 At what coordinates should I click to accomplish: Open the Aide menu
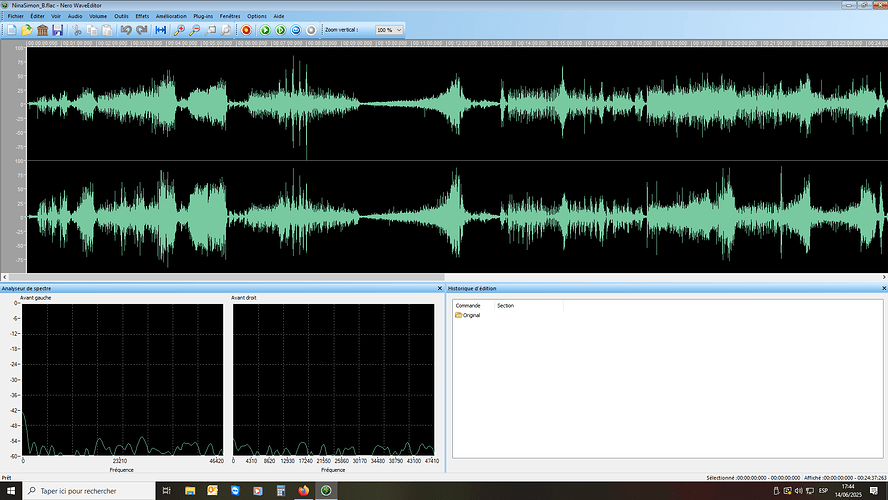pyautogui.click(x=279, y=16)
